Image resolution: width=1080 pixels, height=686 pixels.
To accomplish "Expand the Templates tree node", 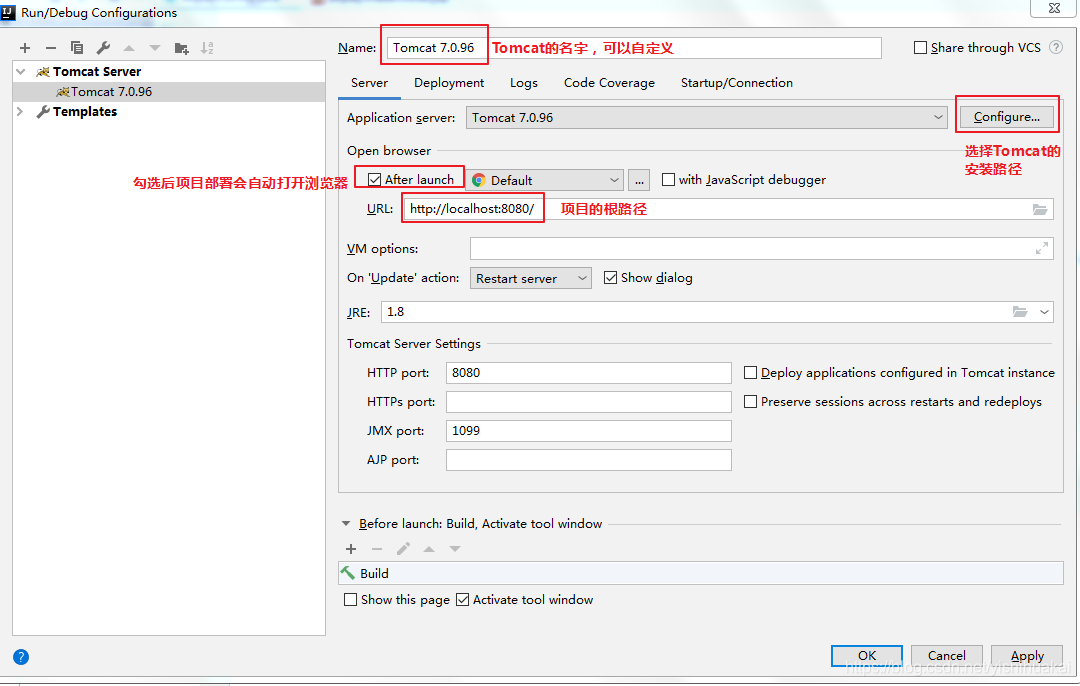I will [20, 112].
